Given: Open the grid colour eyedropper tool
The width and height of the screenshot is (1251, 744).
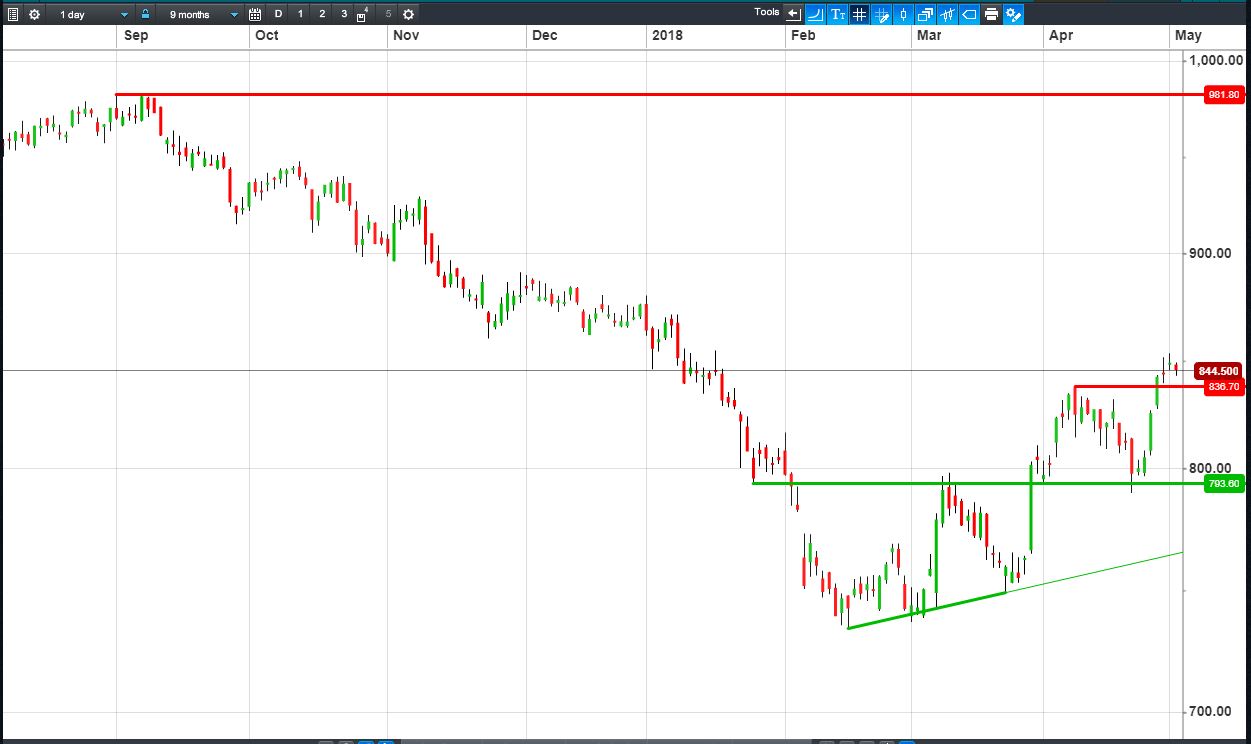Looking at the screenshot, I should coord(882,14).
